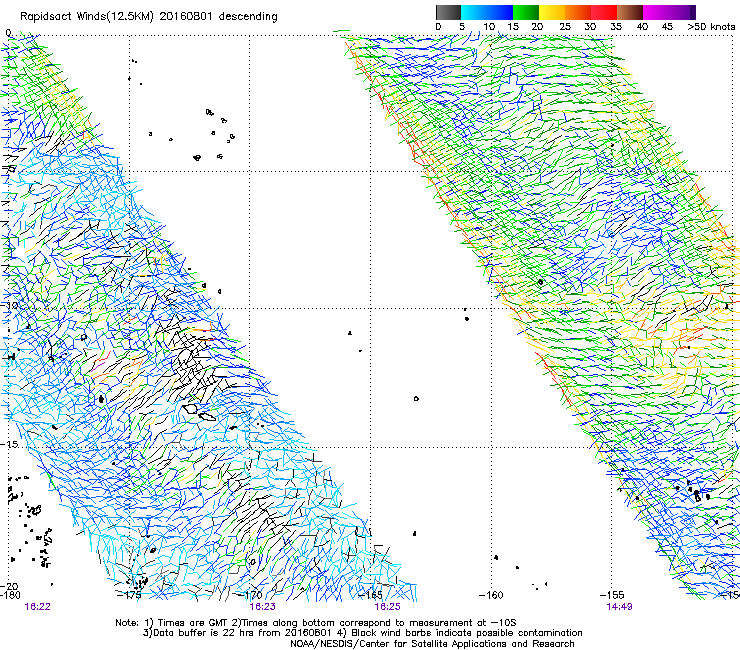Click the gray 0-5 knots color scale segment

coord(448,12)
